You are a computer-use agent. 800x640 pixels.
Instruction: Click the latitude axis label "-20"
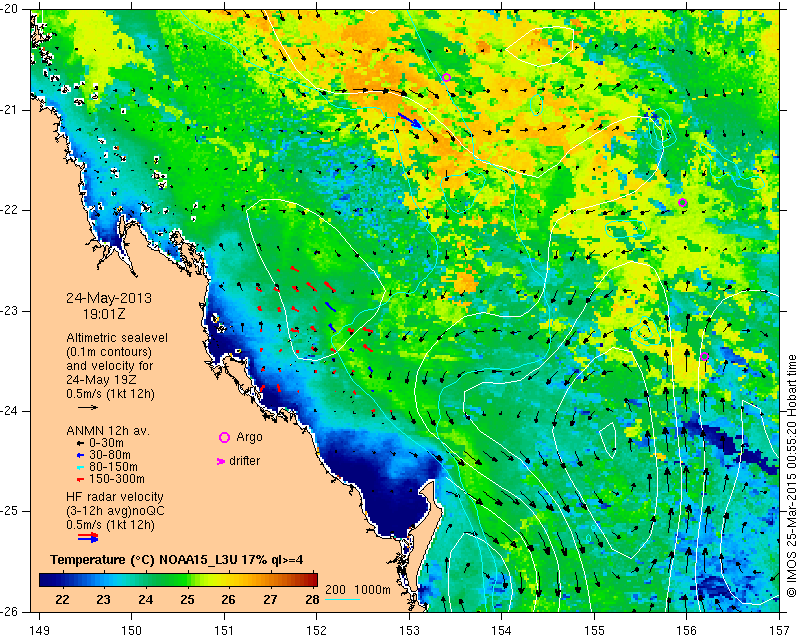point(11,10)
